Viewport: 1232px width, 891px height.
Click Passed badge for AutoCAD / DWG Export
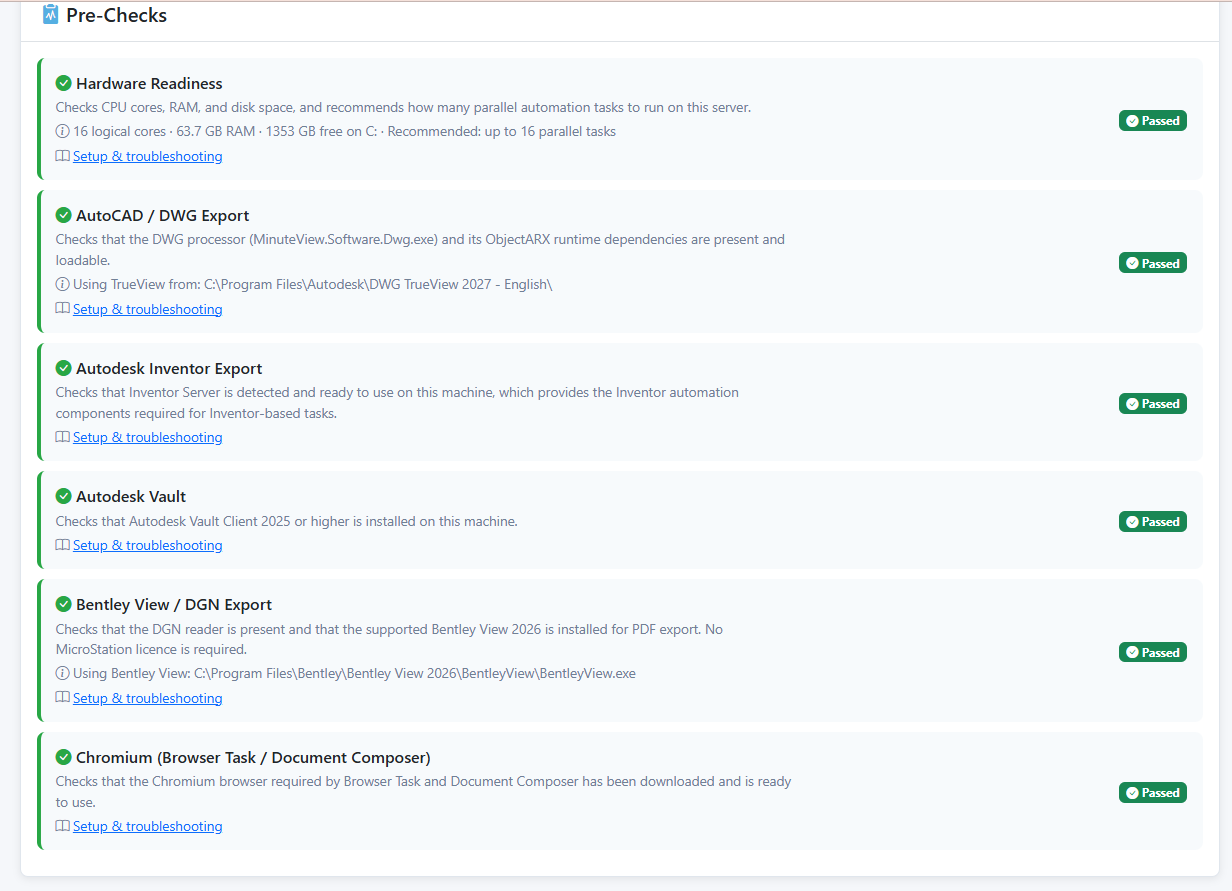(x=1153, y=263)
